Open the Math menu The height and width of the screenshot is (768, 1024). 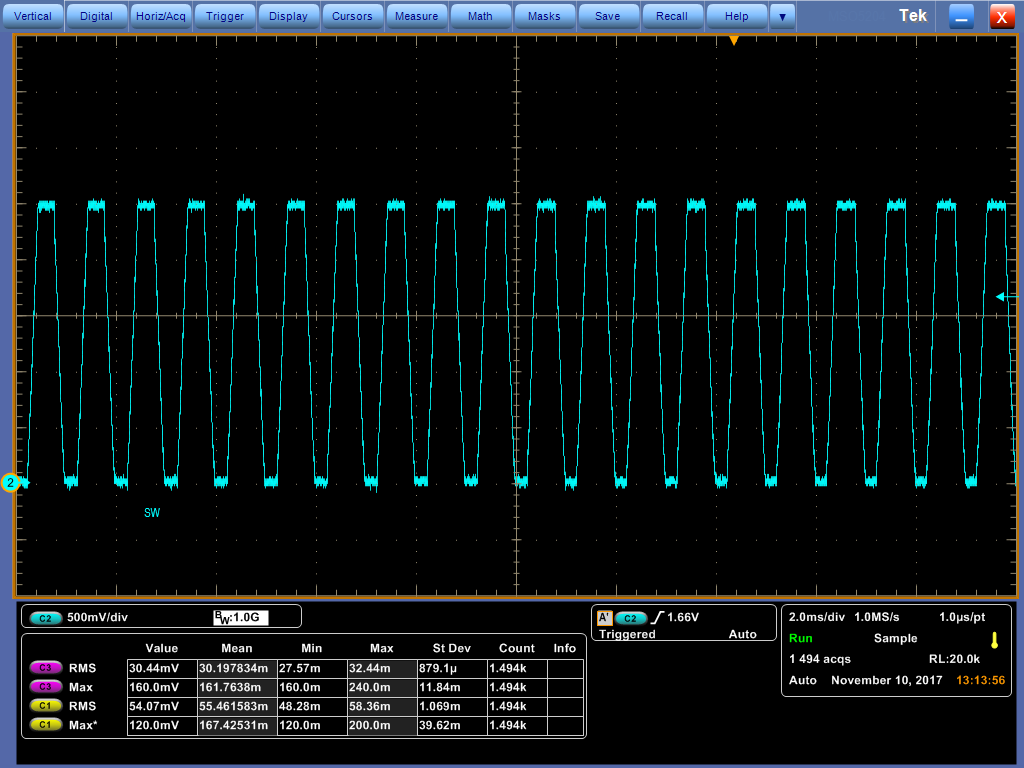point(480,16)
